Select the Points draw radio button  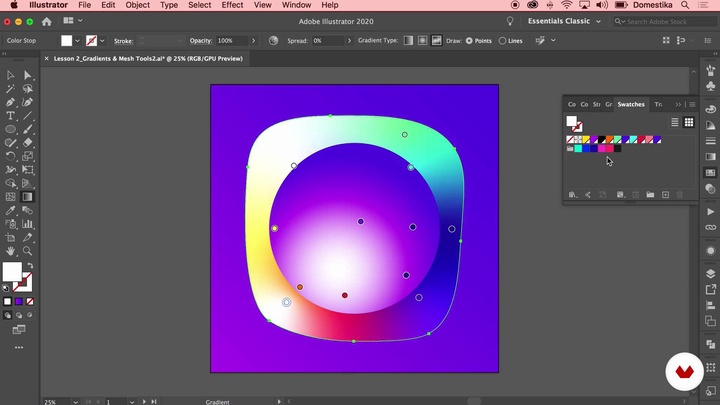pos(469,41)
